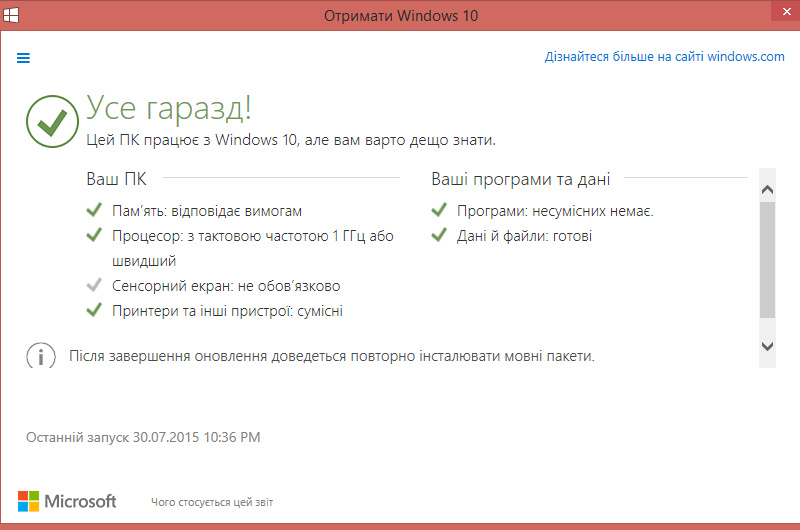This screenshot has width=800, height=530.
Task: Click Останній запуск 30.07.2015 10:36 PM text
Action: [143, 437]
